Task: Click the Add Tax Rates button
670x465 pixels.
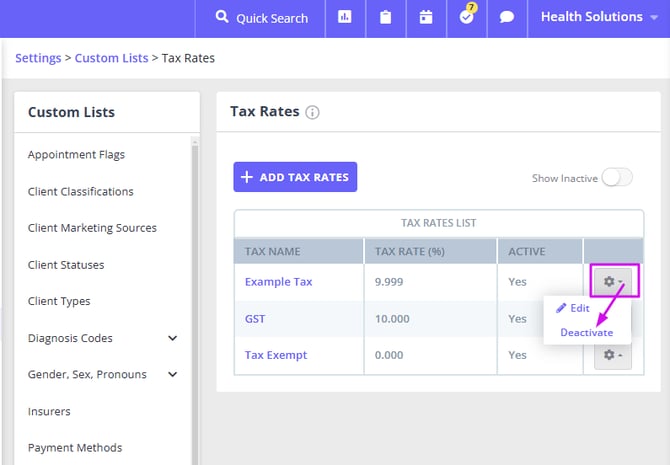Action: pos(295,177)
